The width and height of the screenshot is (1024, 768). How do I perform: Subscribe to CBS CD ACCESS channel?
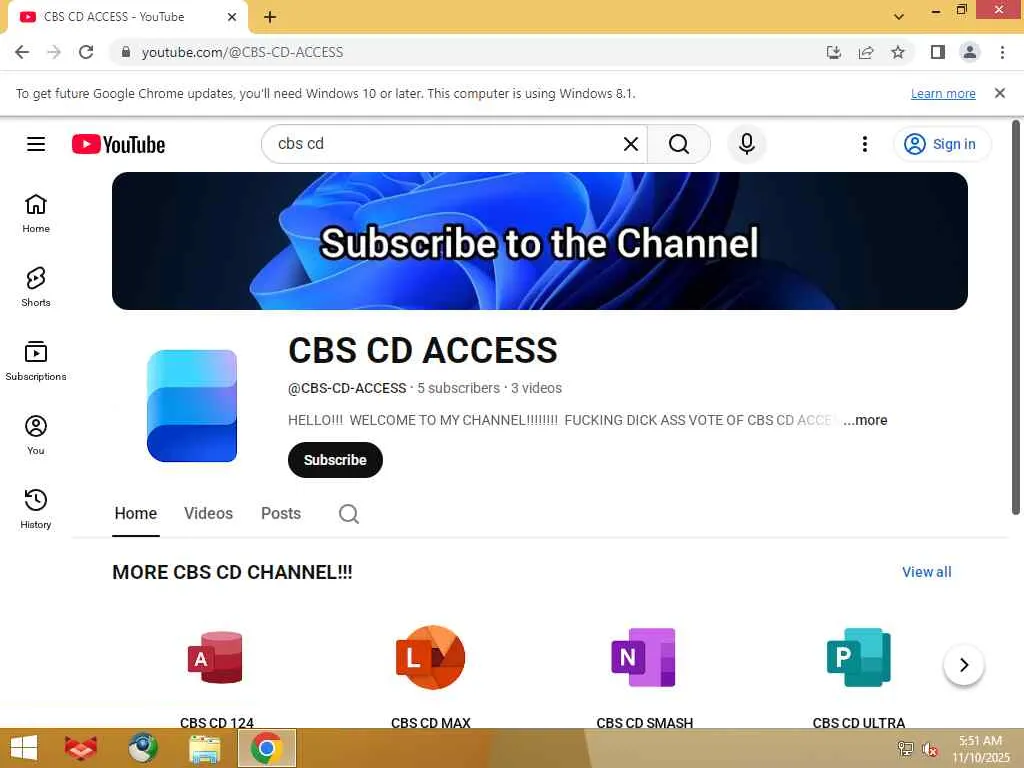pyautogui.click(x=335, y=460)
